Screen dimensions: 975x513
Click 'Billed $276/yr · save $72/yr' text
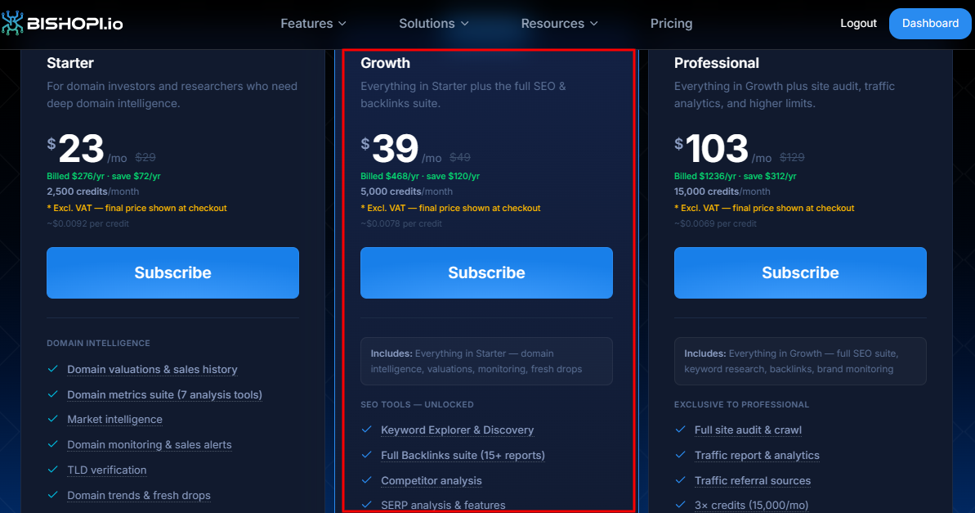click(x=104, y=176)
